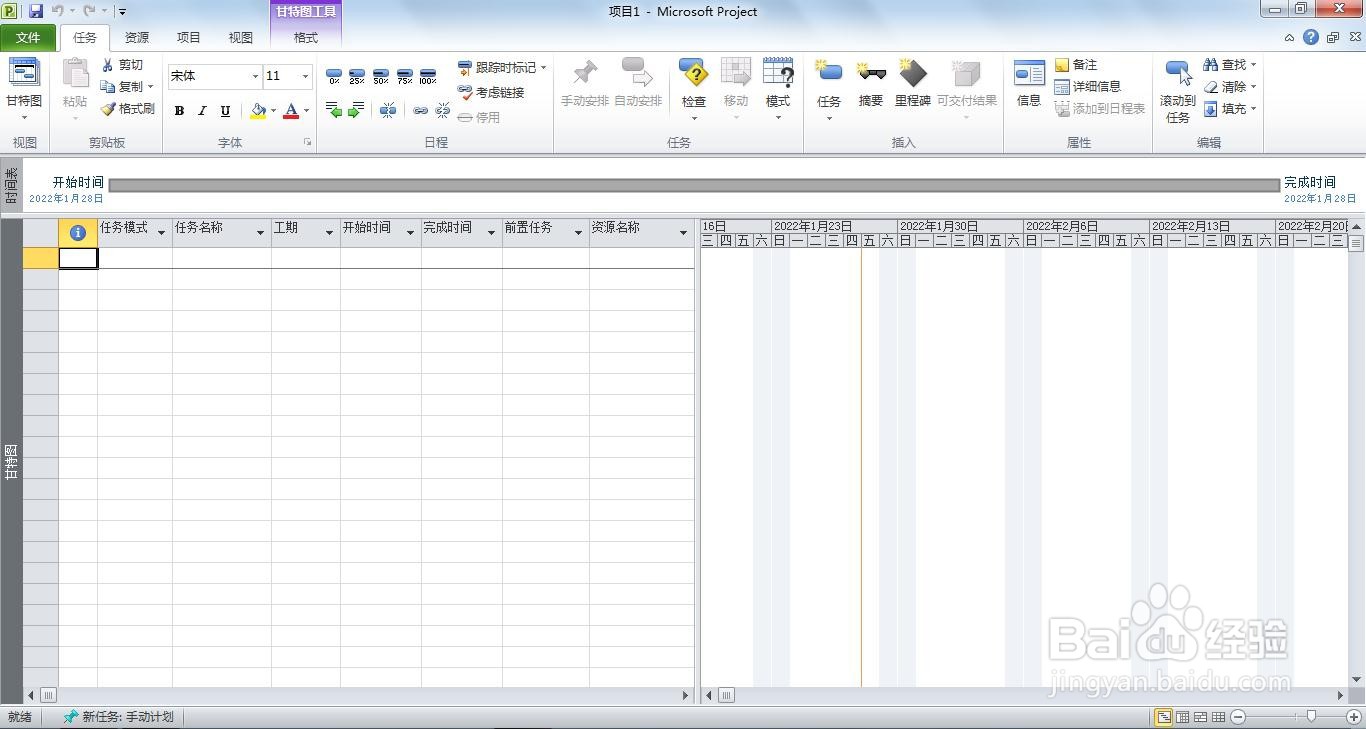Viewport: 1366px width, 729px height.
Task: Click the Unlink tasks icon
Action: click(443, 110)
